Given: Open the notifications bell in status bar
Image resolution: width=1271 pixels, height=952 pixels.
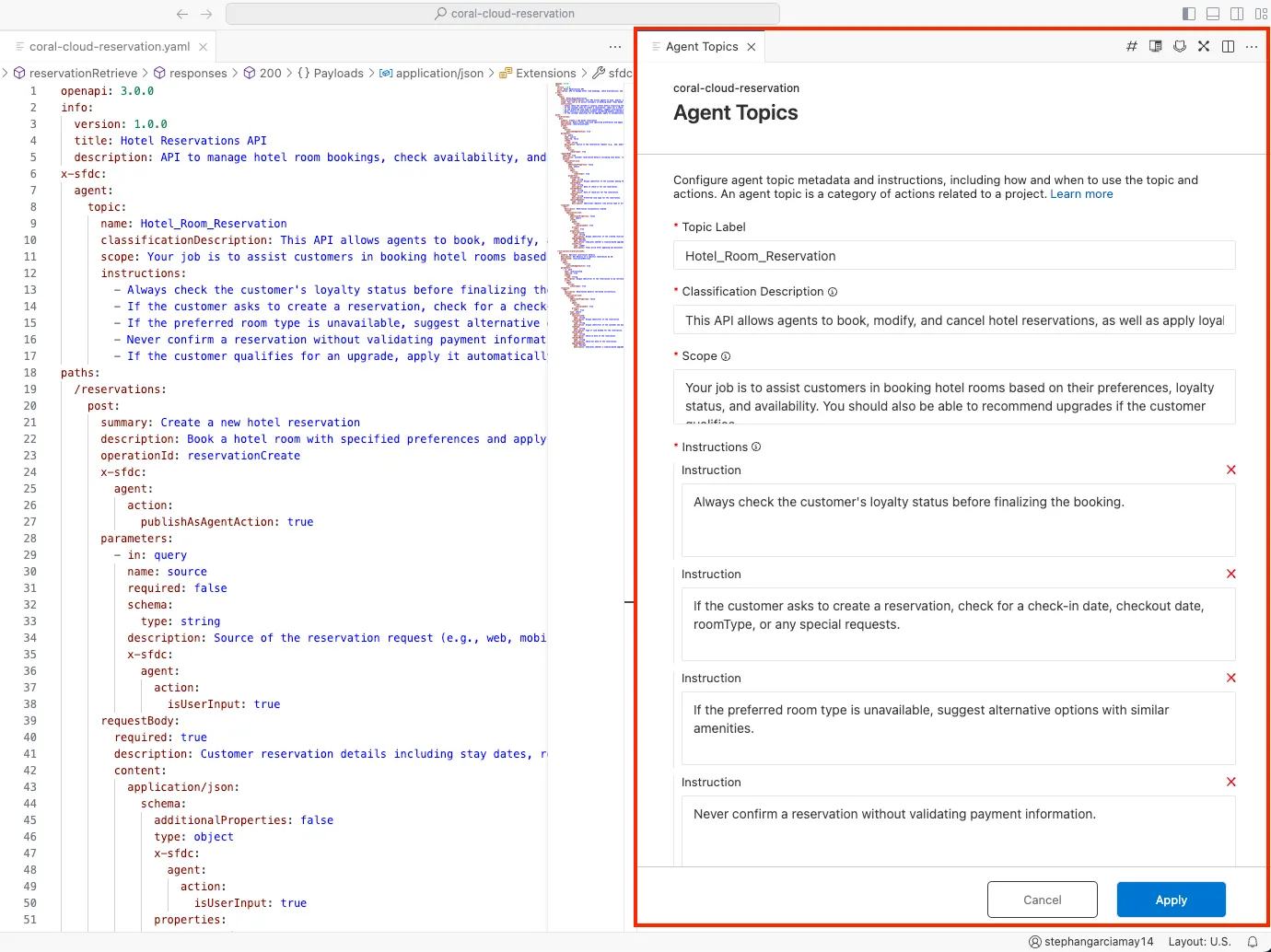Looking at the screenshot, I should click(x=1252, y=942).
